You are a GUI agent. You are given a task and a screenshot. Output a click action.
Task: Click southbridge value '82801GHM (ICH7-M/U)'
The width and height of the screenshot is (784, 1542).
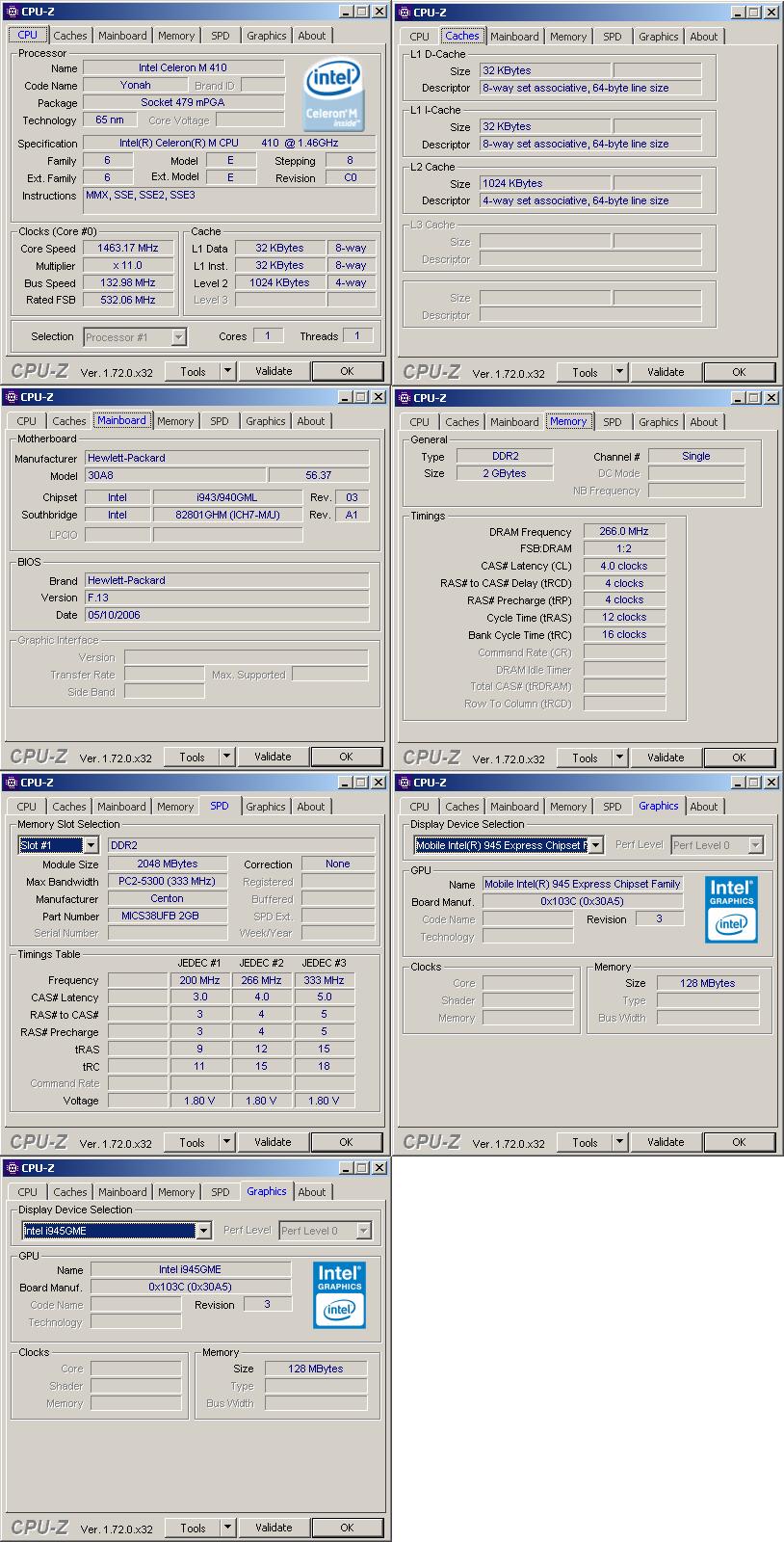tap(226, 515)
